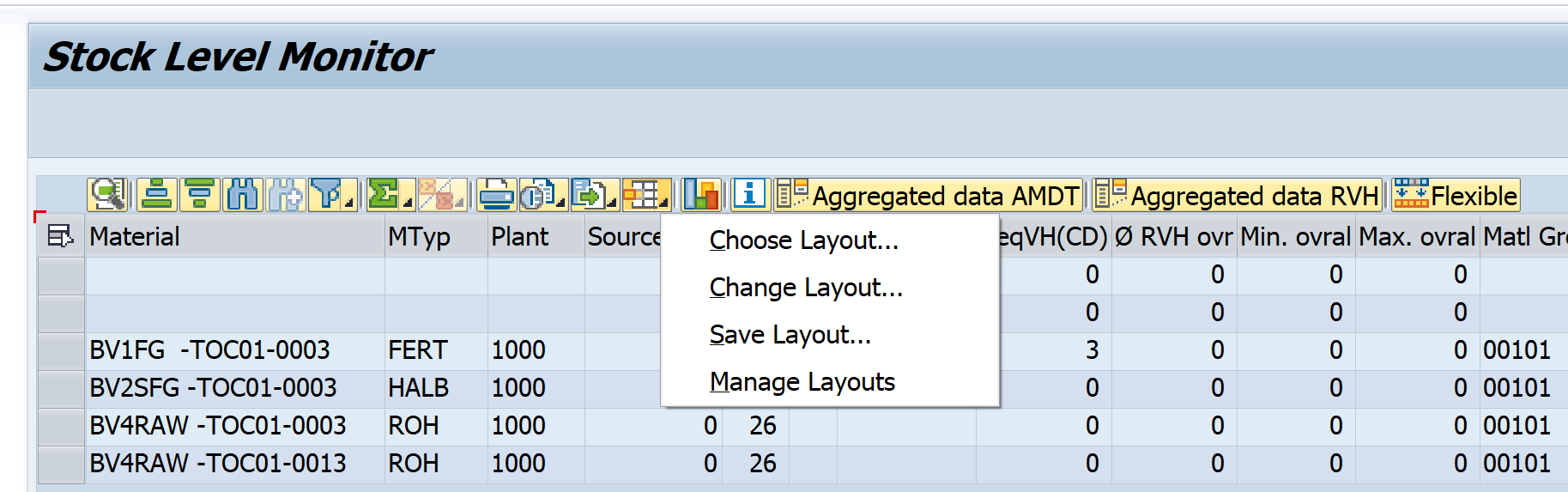Click the Details magnifier icon

click(108, 195)
